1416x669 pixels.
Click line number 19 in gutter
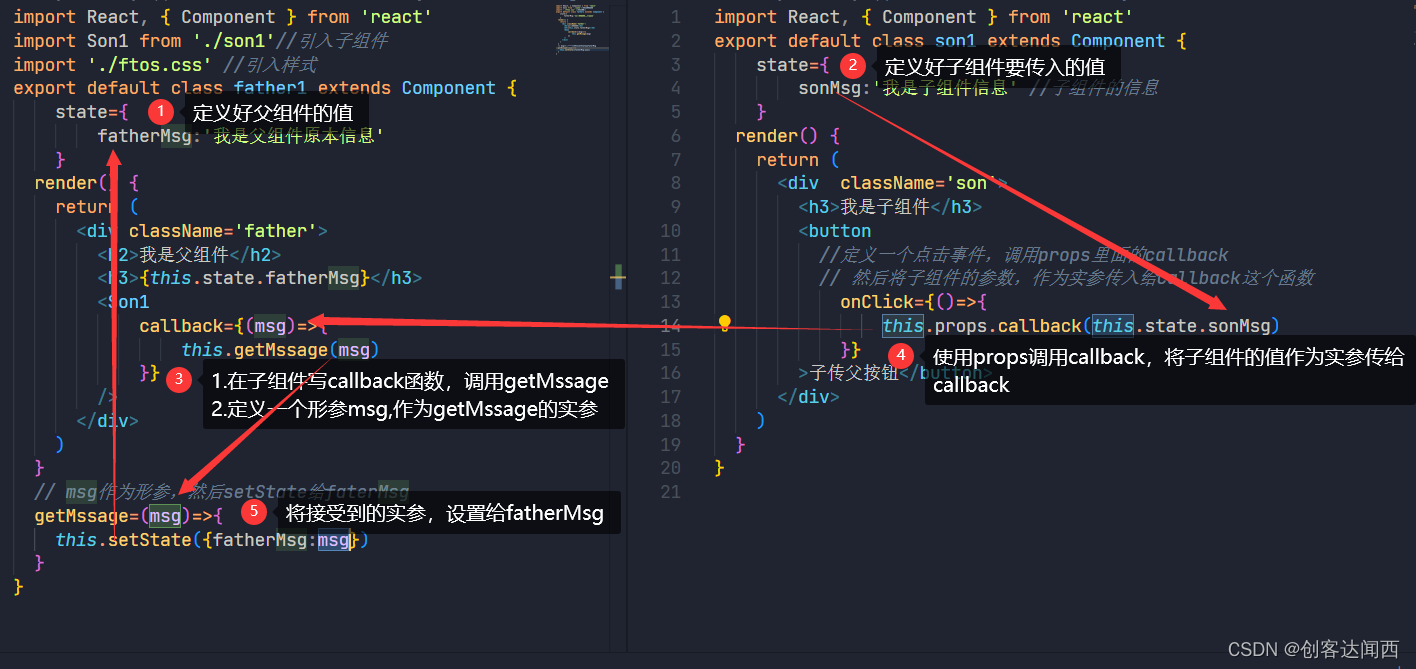pyautogui.click(x=671, y=444)
